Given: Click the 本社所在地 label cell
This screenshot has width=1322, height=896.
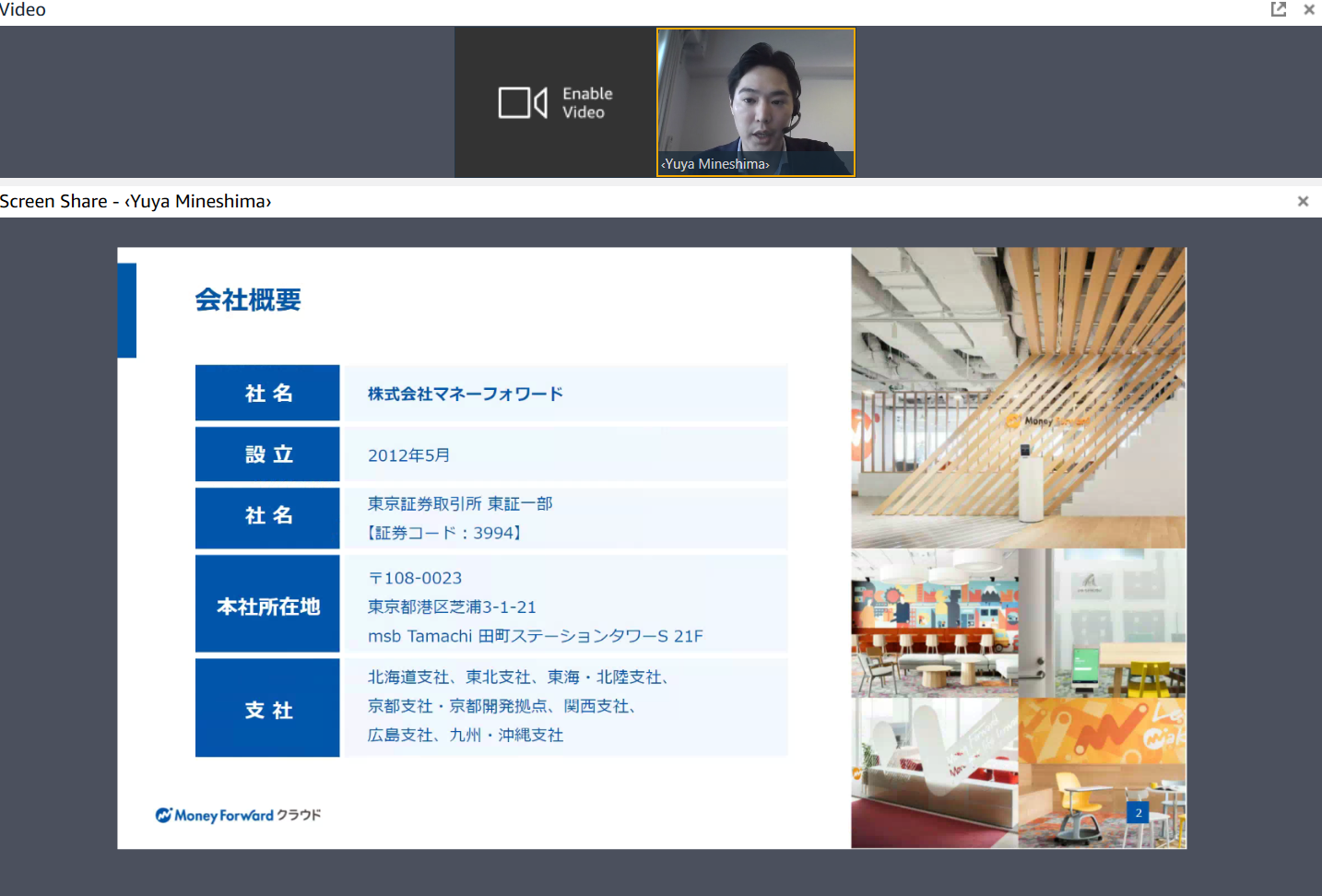Looking at the screenshot, I should coord(267,604).
